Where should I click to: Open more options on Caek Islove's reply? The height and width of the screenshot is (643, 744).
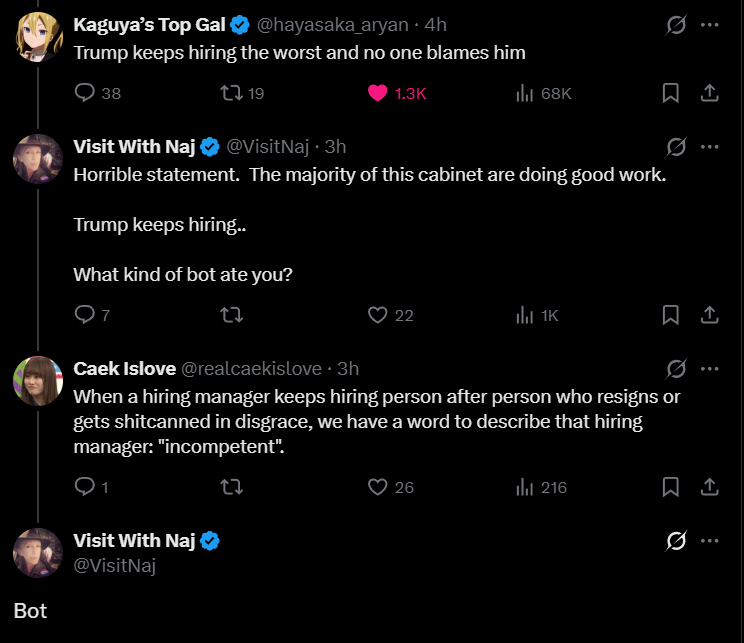point(710,369)
